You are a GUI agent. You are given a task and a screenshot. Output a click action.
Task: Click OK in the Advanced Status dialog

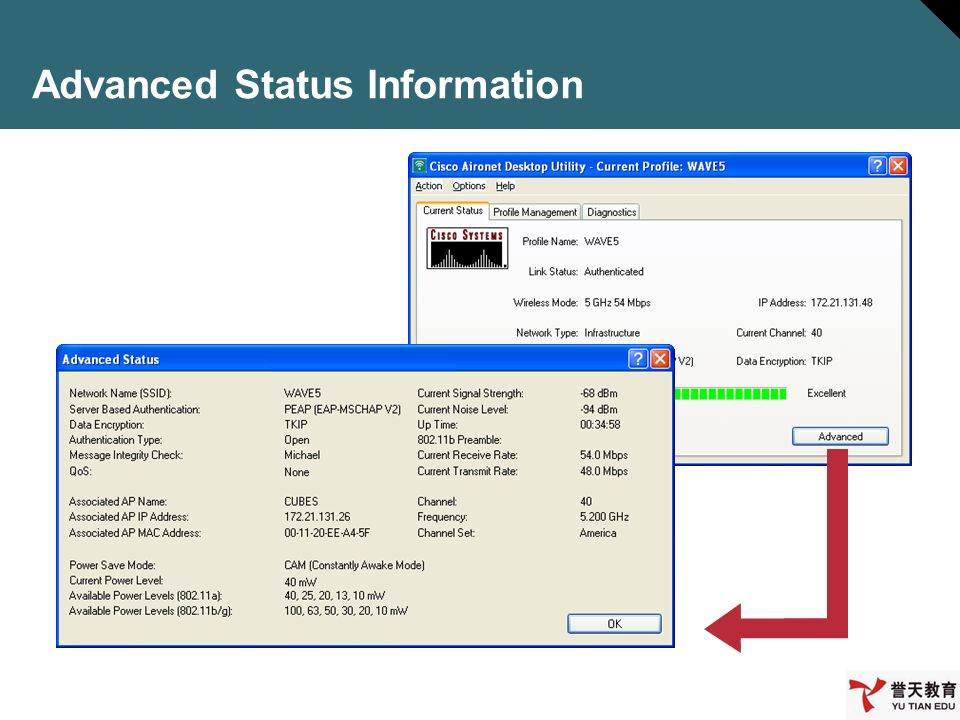pos(614,624)
